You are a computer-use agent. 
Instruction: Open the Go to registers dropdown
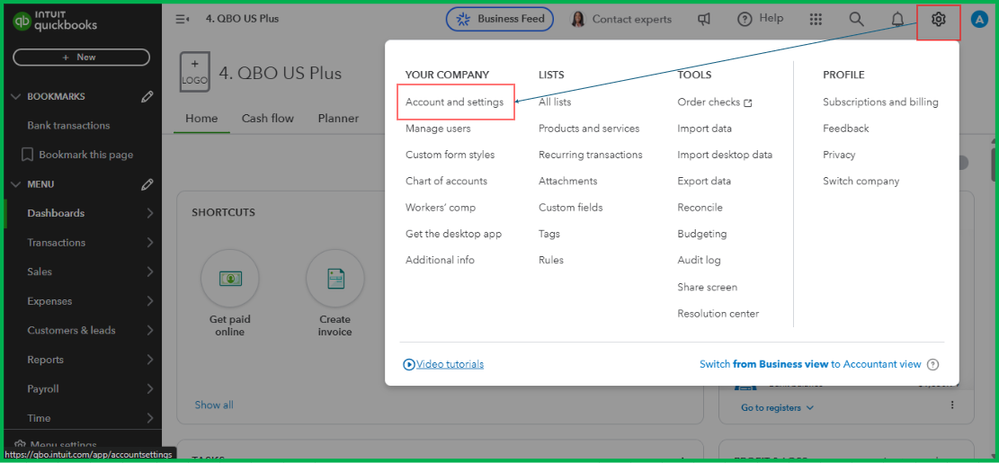[777, 407]
